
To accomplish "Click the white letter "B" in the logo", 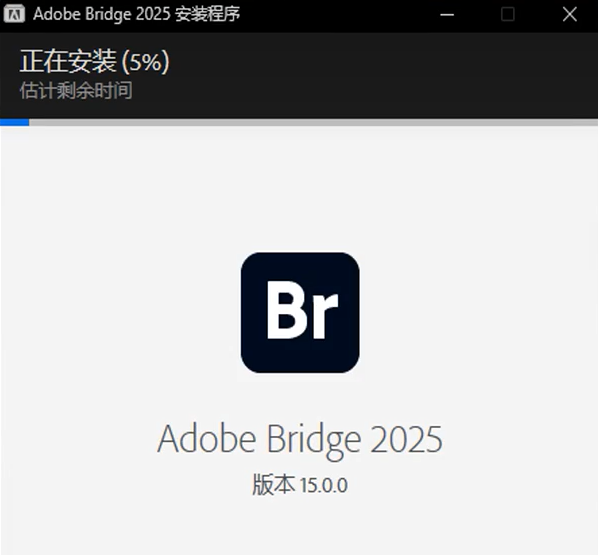I will coord(286,310).
